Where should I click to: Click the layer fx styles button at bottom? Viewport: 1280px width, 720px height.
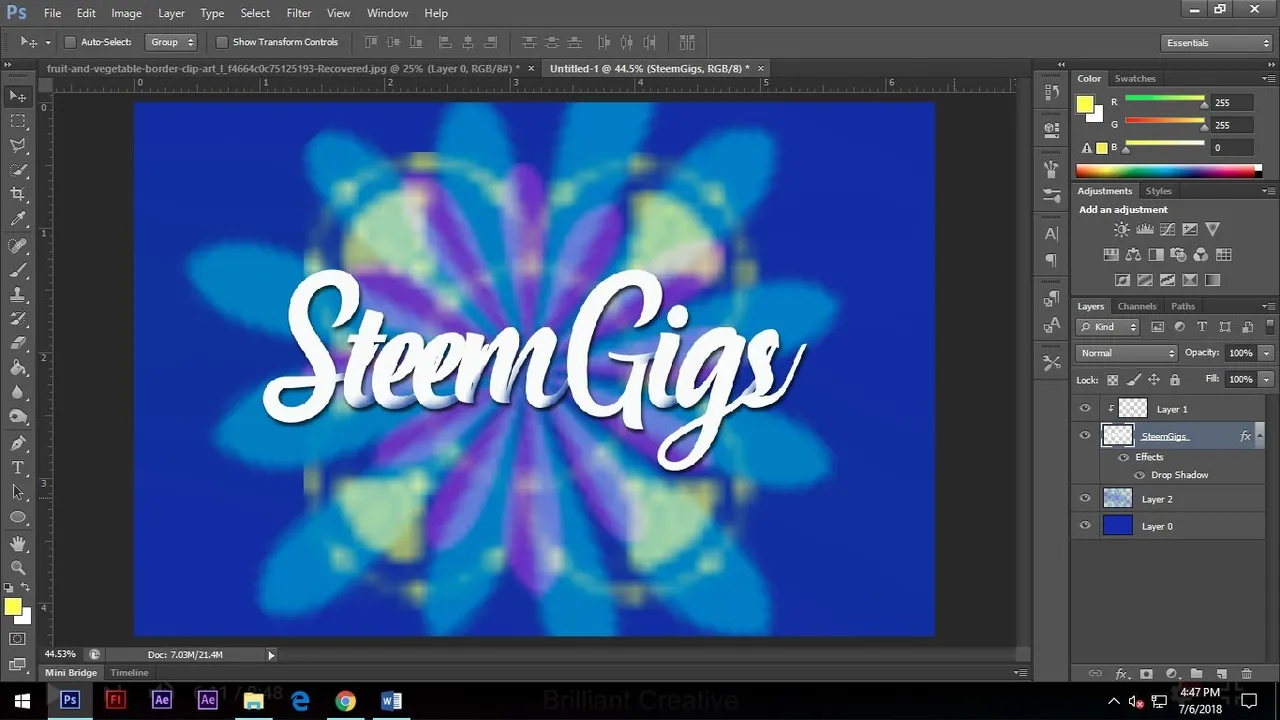tap(1122, 674)
